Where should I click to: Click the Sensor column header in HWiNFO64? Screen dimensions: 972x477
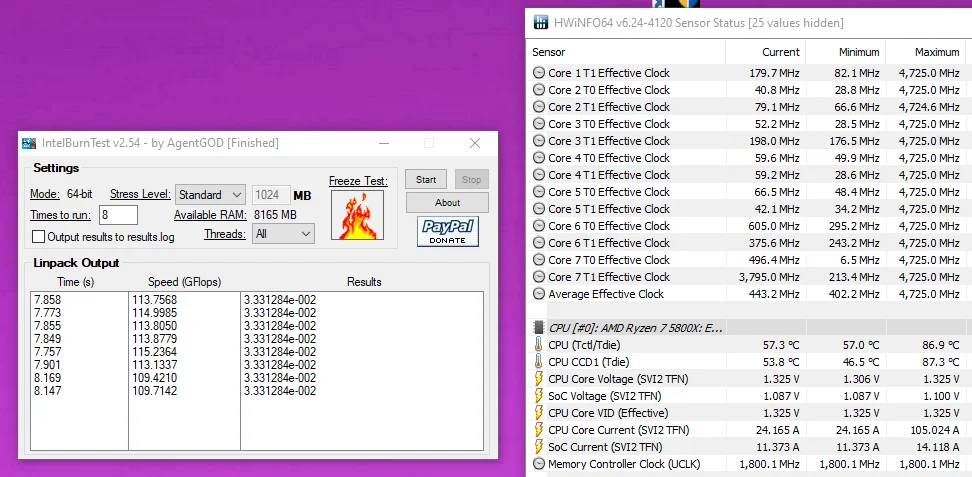(626, 52)
